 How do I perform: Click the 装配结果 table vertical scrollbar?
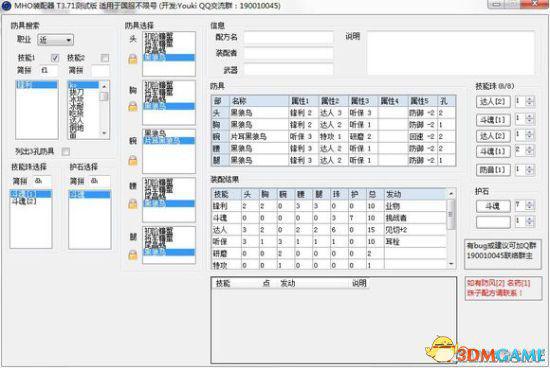(451, 228)
